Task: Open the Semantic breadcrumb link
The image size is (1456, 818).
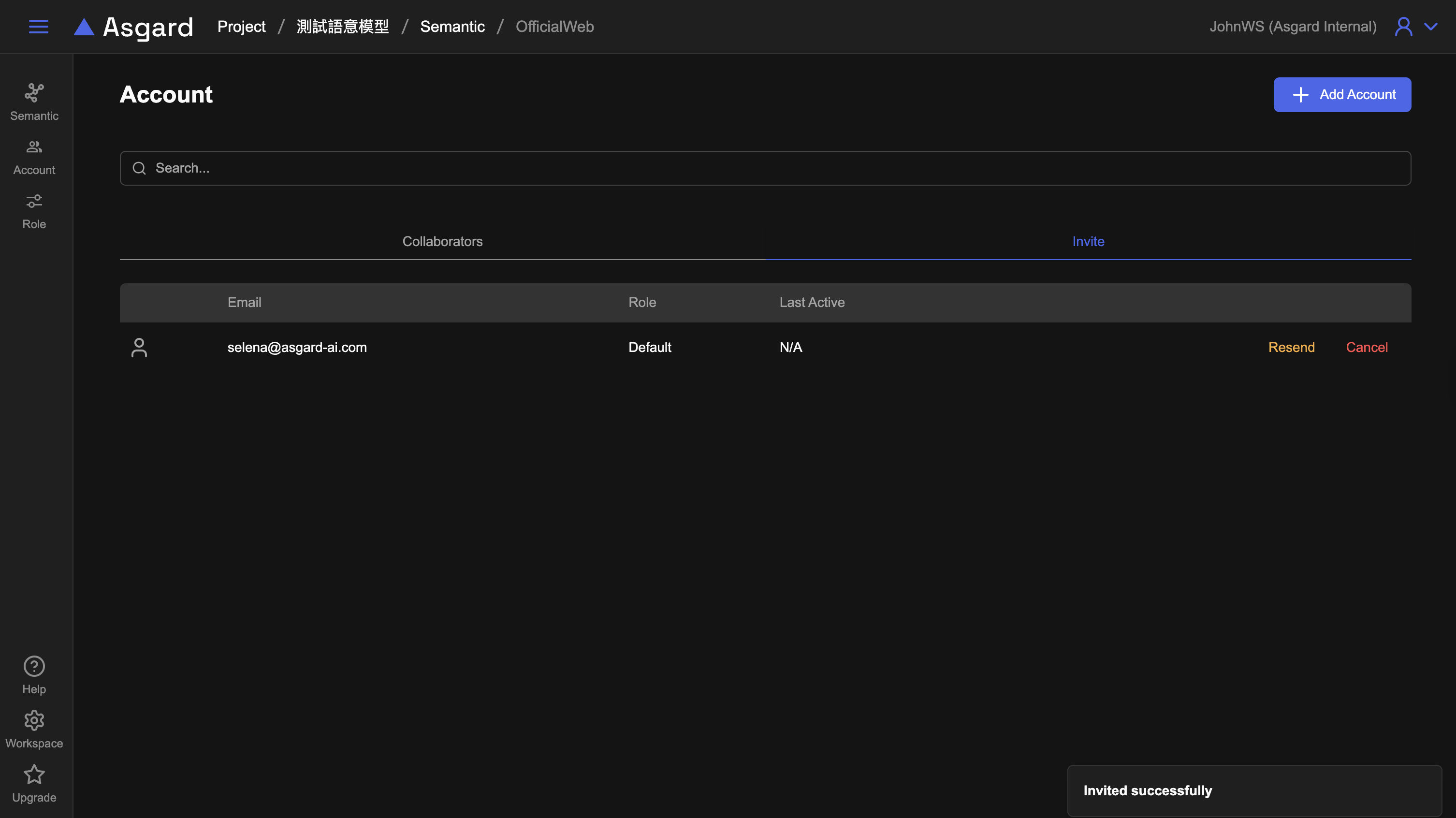Action: coord(452,27)
